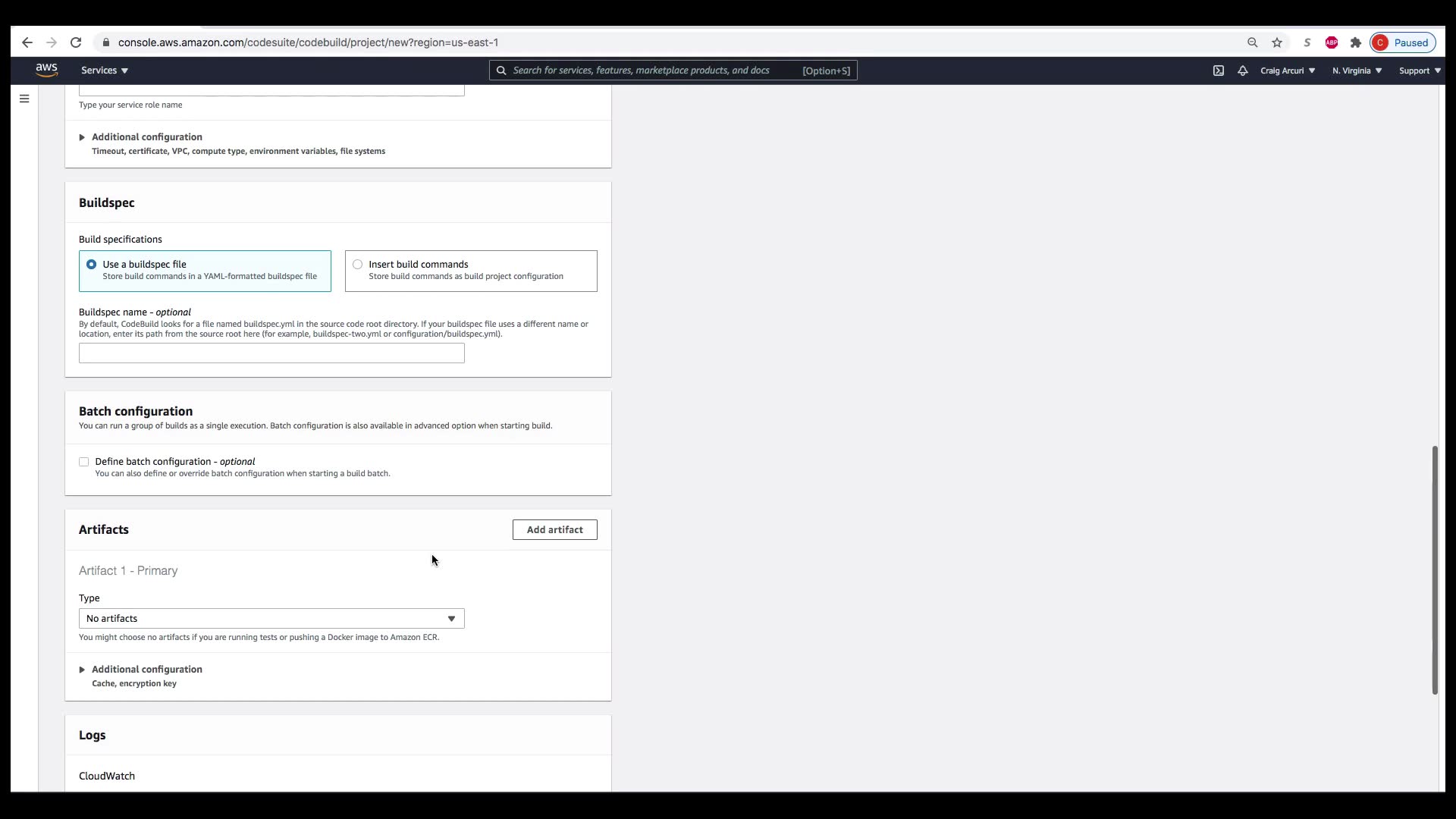Reload the page with the refresh icon
1456x819 pixels.
click(x=76, y=42)
